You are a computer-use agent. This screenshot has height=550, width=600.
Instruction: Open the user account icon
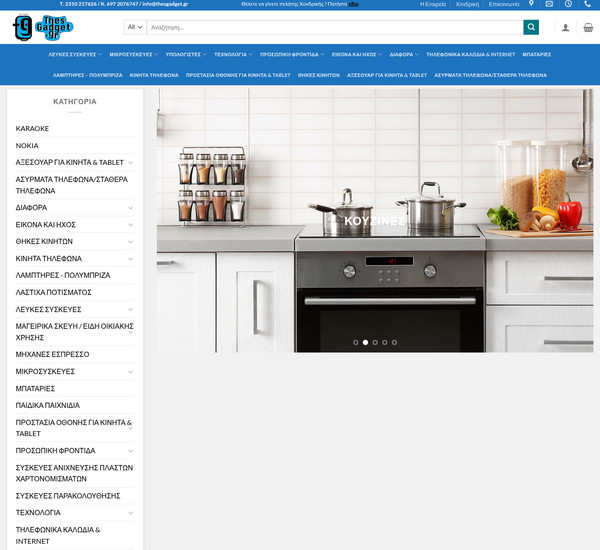click(565, 28)
